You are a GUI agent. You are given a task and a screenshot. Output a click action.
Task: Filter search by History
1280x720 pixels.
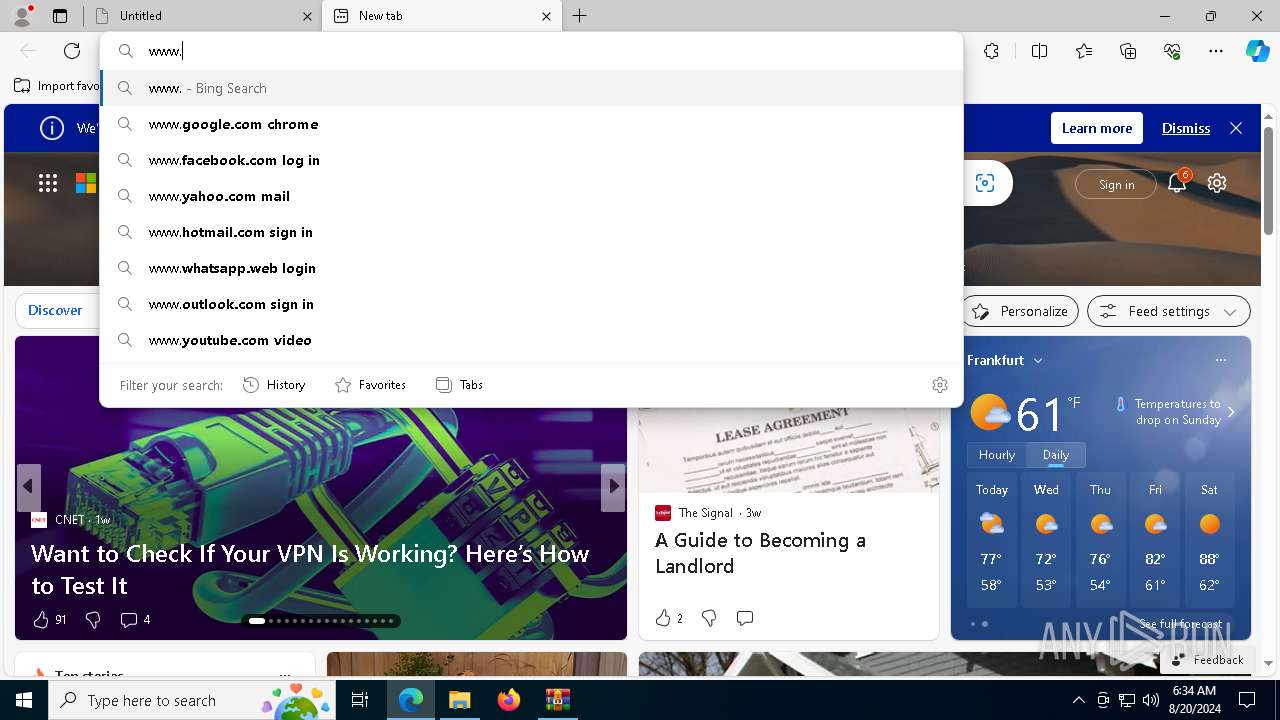point(275,385)
